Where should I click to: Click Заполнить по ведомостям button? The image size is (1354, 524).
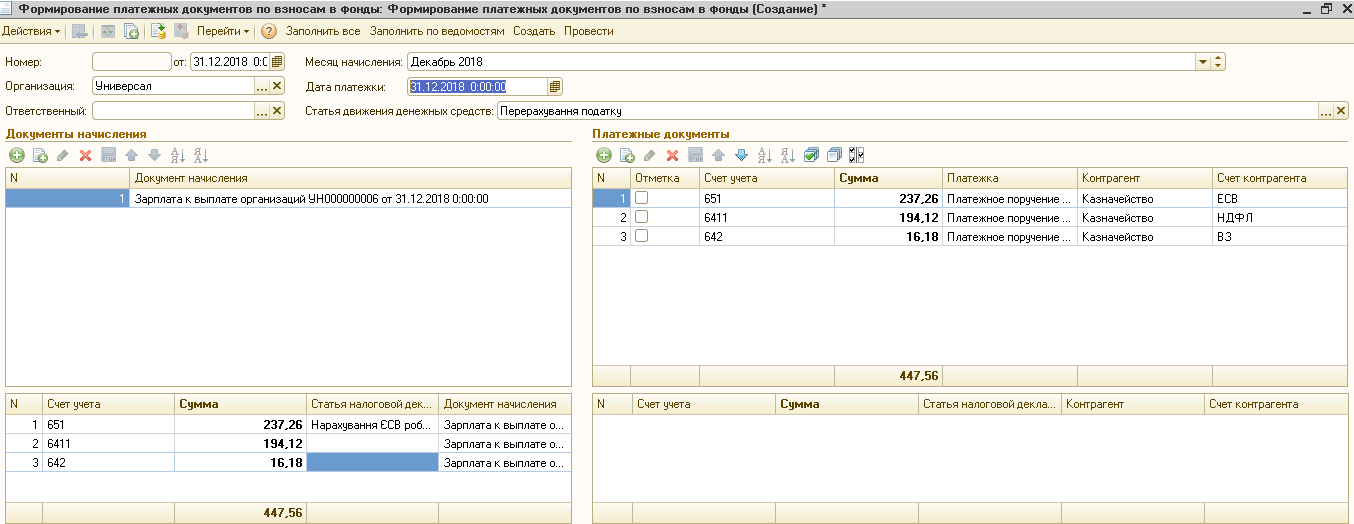click(437, 31)
